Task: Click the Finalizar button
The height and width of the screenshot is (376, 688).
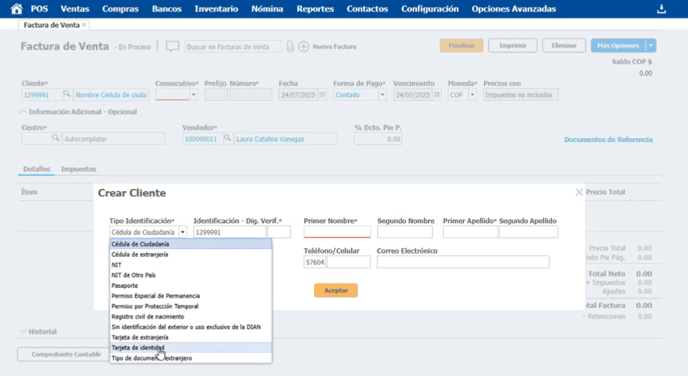Action: pyautogui.click(x=462, y=46)
